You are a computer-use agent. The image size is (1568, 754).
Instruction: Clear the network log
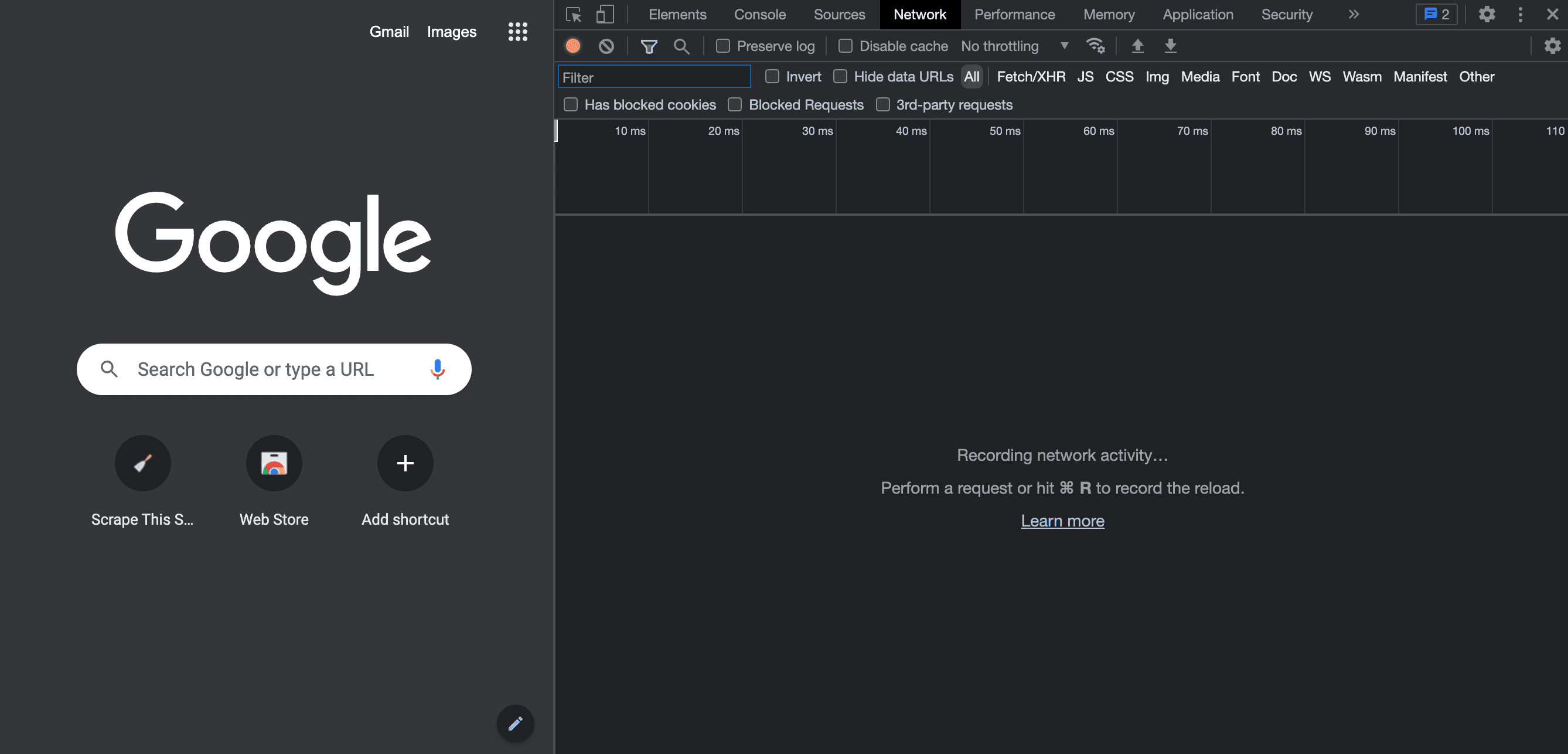(x=606, y=46)
